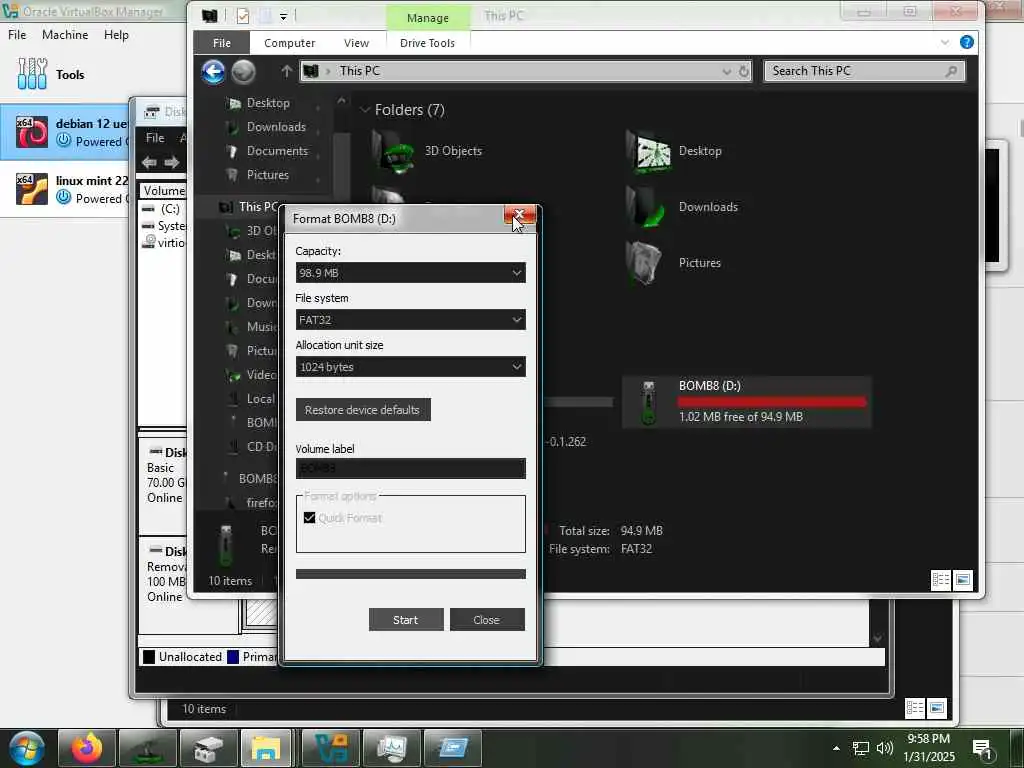Click the taskbar clock showing 9:58 PM
This screenshot has width=1024, height=768.
929,748
